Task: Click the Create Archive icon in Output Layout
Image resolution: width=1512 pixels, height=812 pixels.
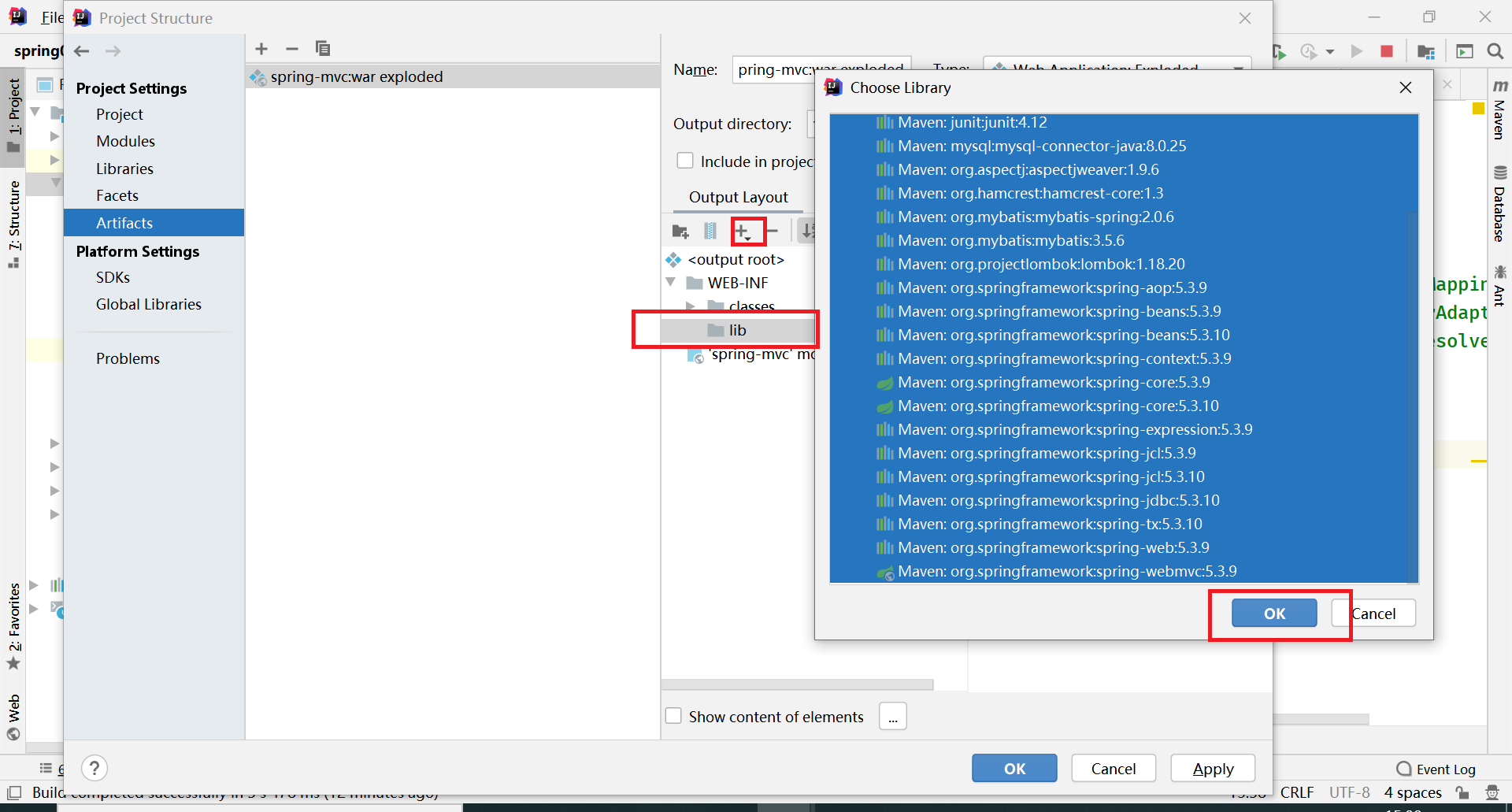Action: click(710, 231)
